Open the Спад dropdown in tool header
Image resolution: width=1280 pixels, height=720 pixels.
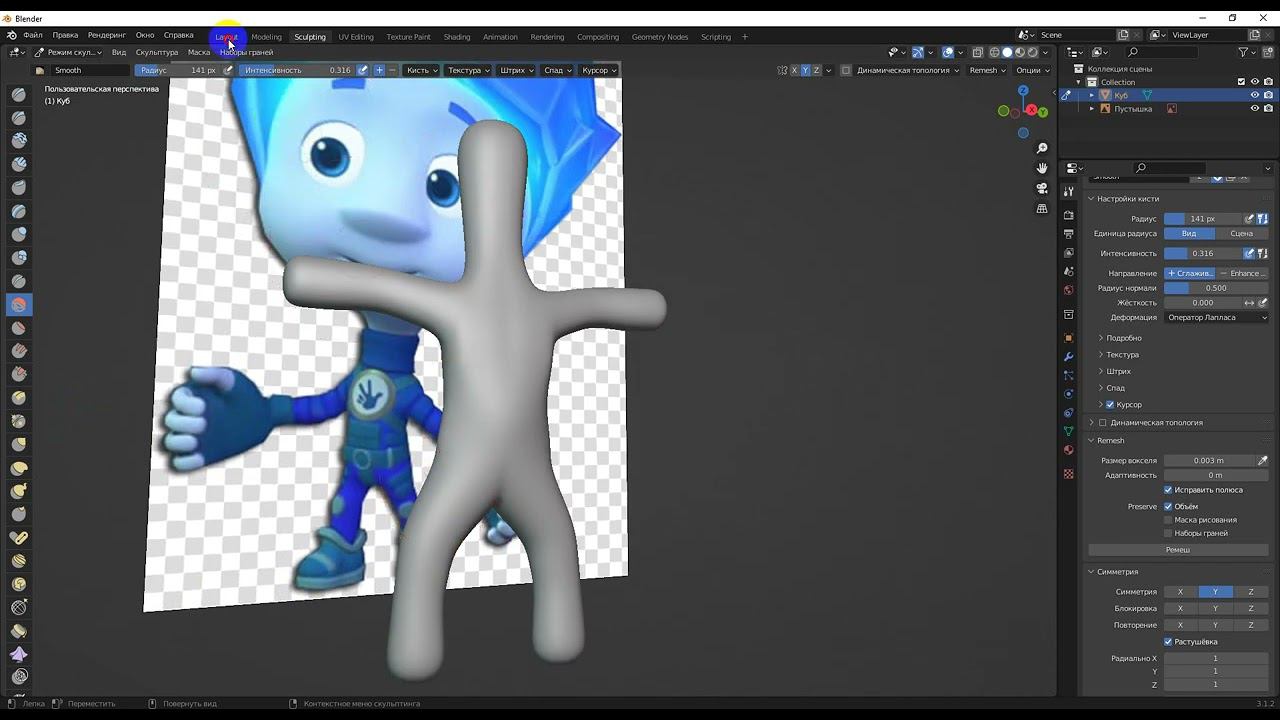[557, 70]
